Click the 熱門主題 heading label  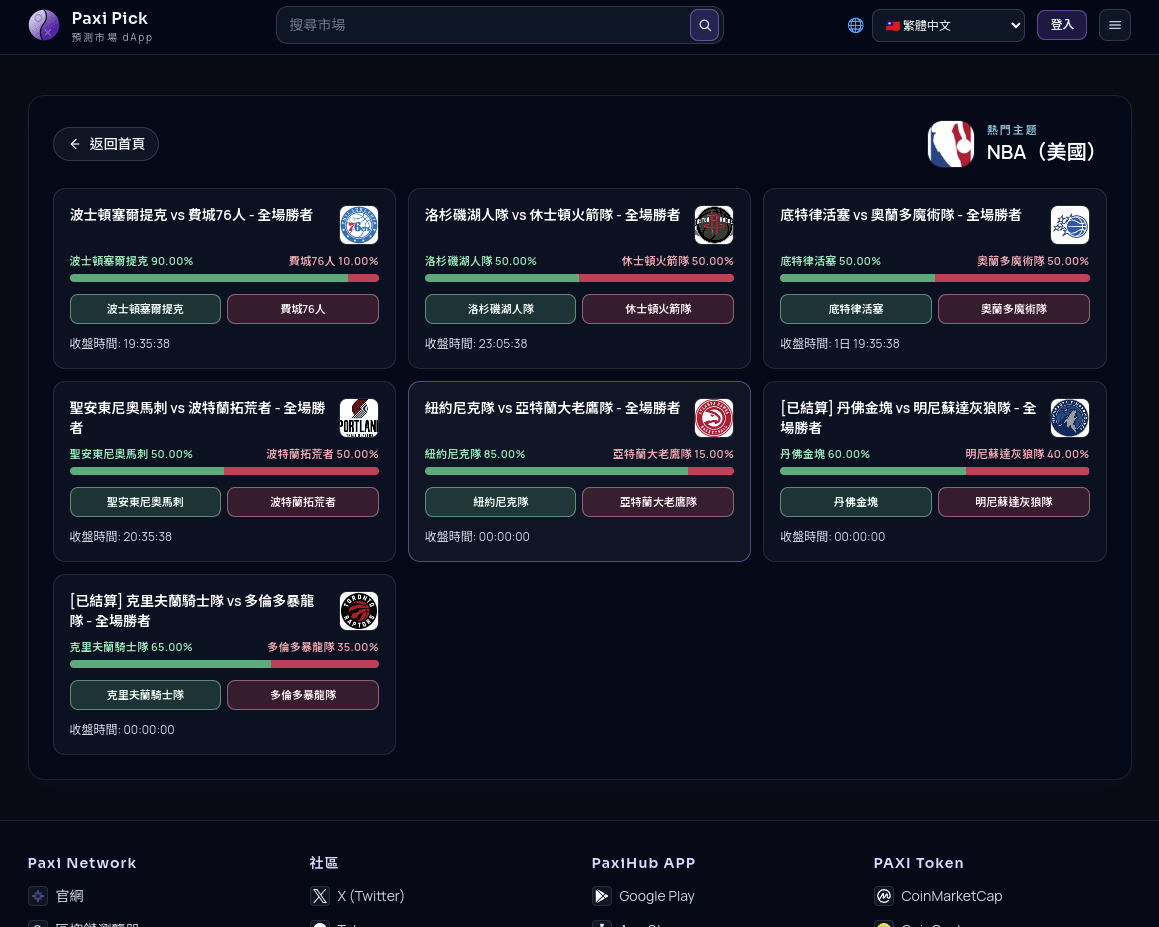click(1011, 130)
